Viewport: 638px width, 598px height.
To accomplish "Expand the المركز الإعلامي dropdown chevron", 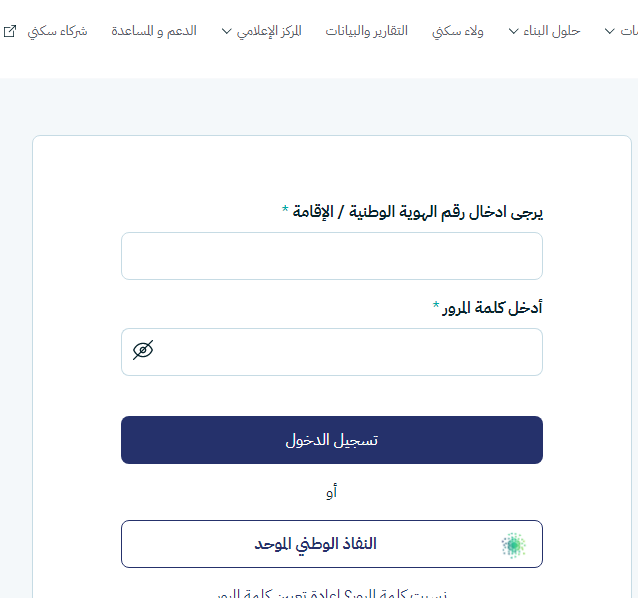I will (227, 31).
